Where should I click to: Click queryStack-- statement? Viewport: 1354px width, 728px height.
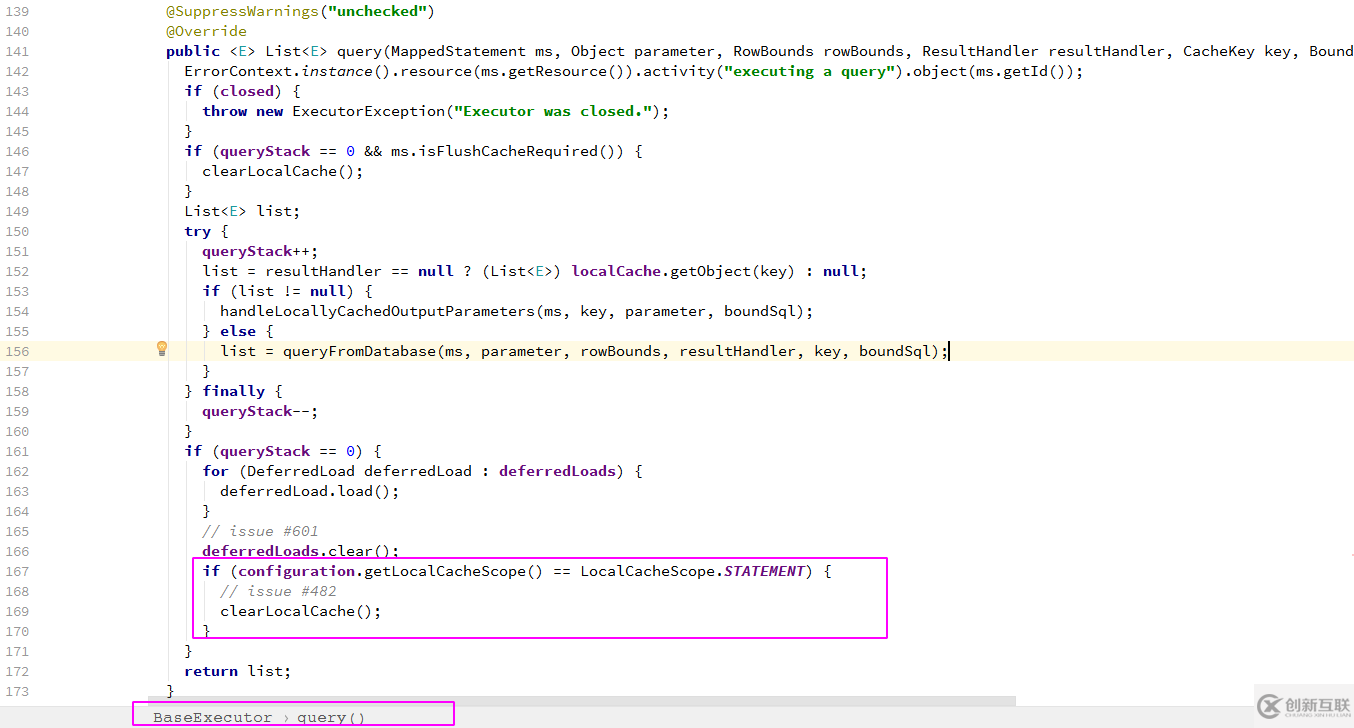coord(260,411)
